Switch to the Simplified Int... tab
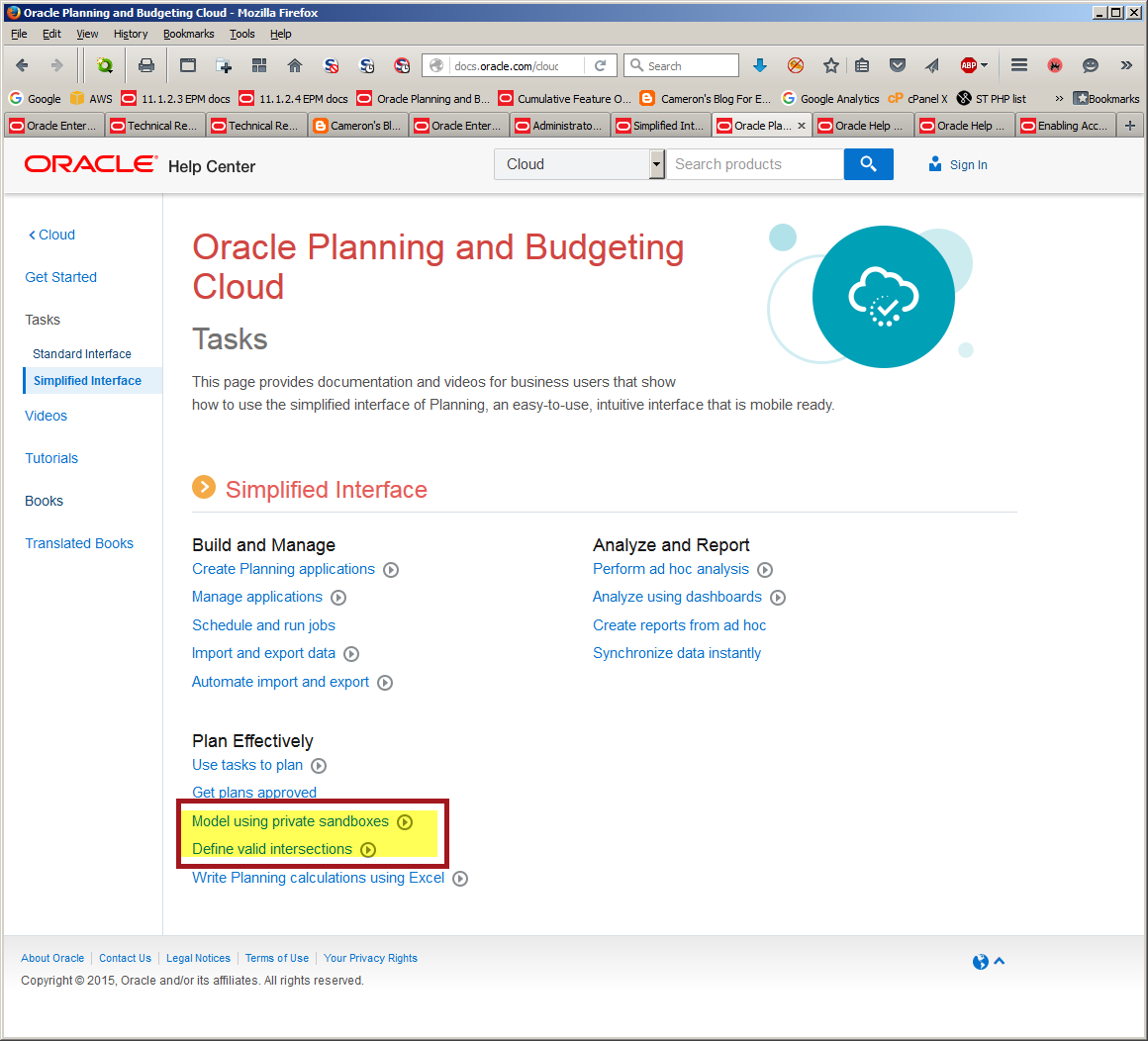This screenshot has width=1148, height=1041. click(662, 126)
